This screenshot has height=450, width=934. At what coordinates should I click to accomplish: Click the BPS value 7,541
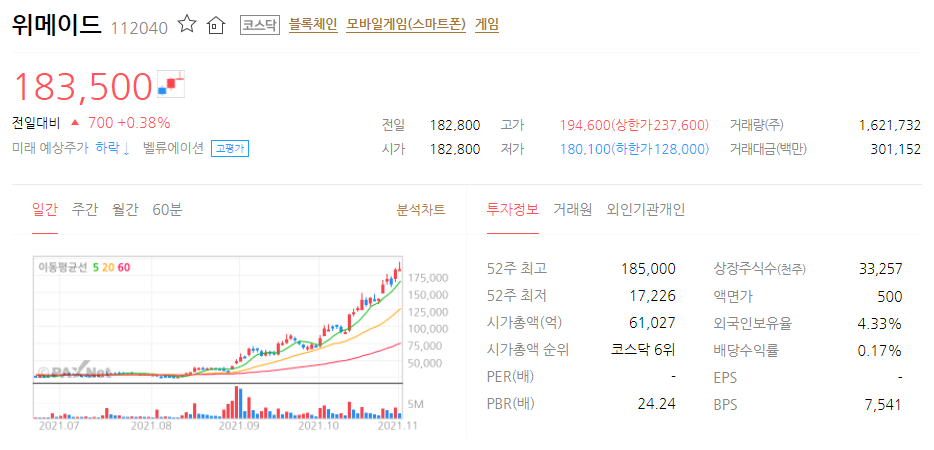pyautogui.click(x=883, y=405)
